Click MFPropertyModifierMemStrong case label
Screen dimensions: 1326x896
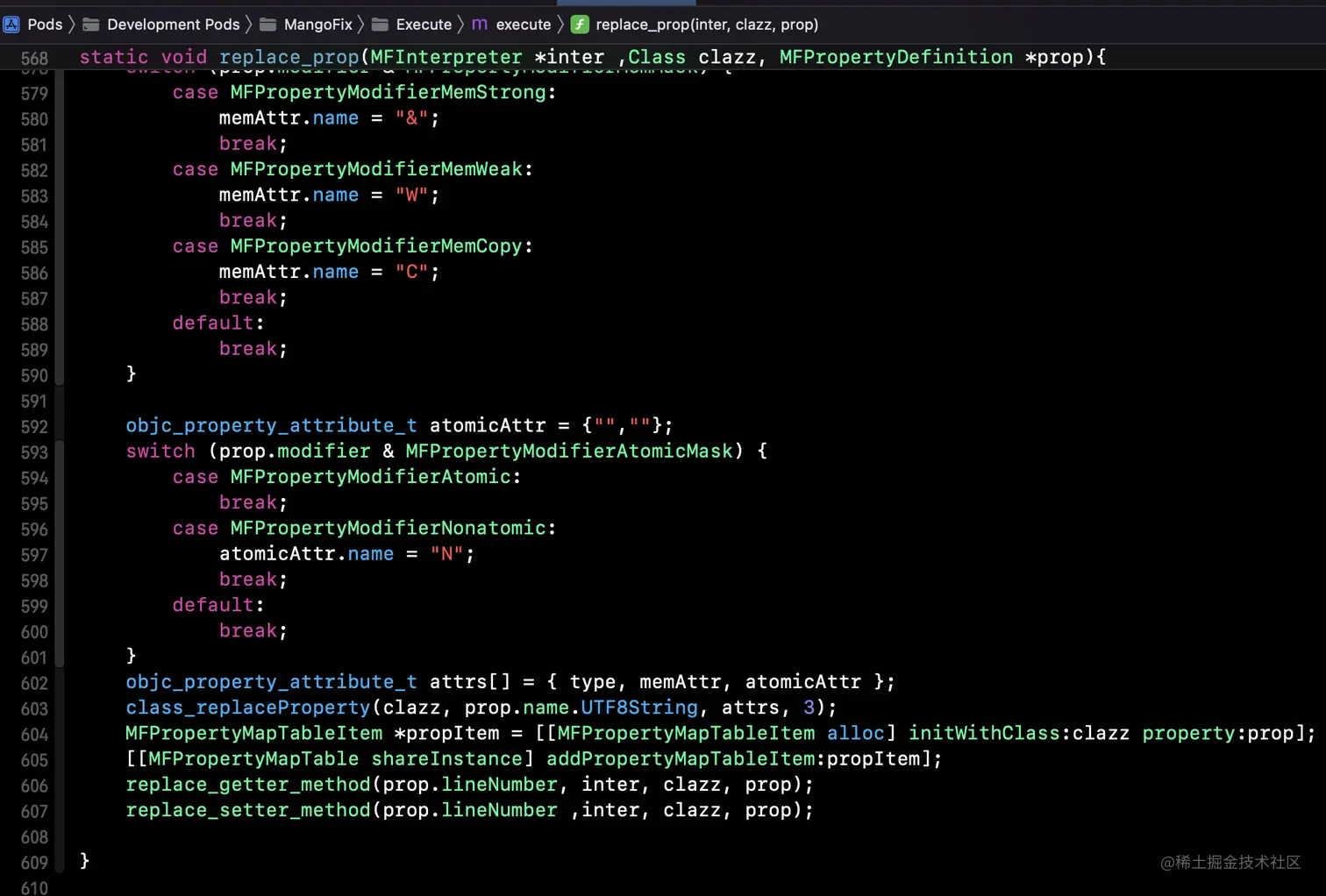(388, 92)
